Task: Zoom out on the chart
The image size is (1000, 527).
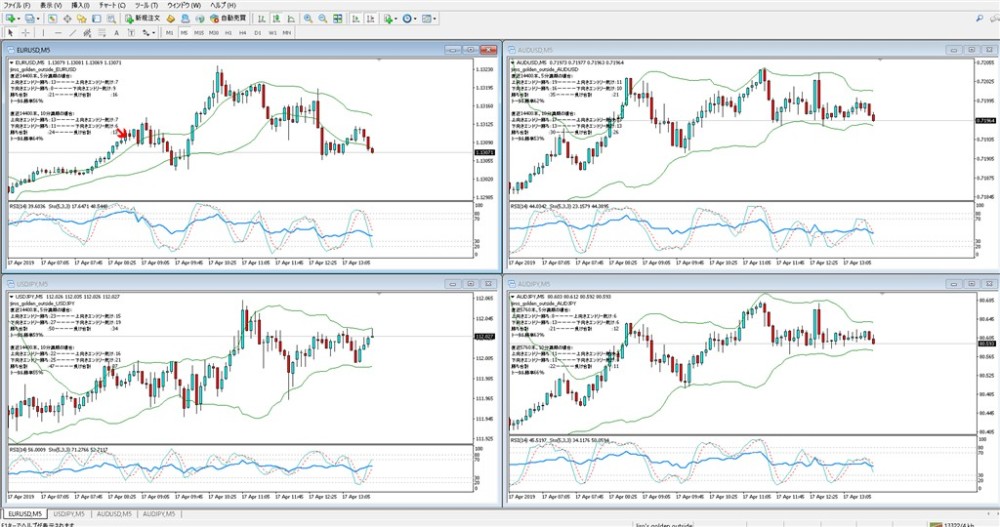Action: click(x=323, y=19)
